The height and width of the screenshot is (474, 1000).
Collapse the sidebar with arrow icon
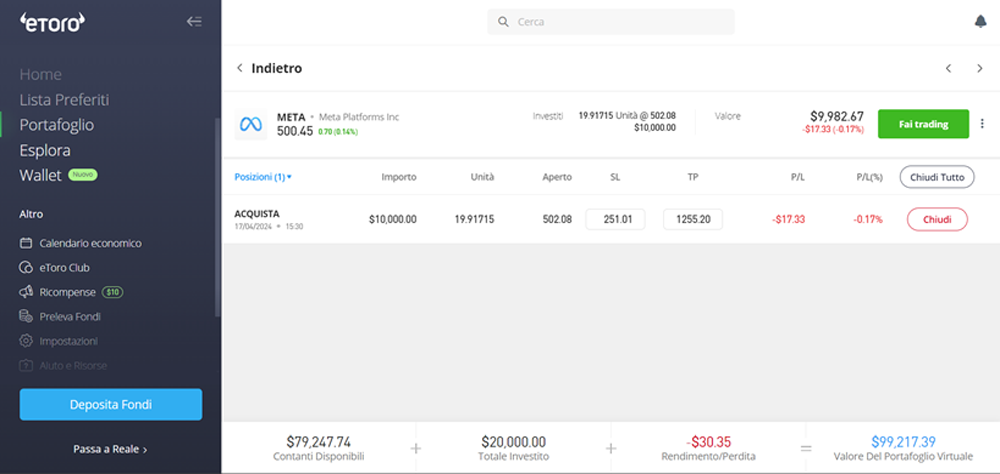194,22
